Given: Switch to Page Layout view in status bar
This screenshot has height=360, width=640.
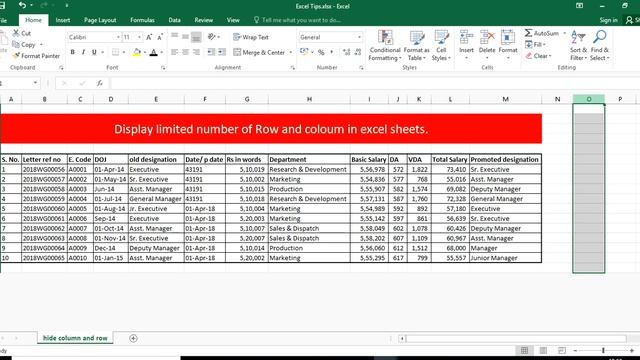Looking at the screenshot, I should pyautogui.click(x=543, y=350).
